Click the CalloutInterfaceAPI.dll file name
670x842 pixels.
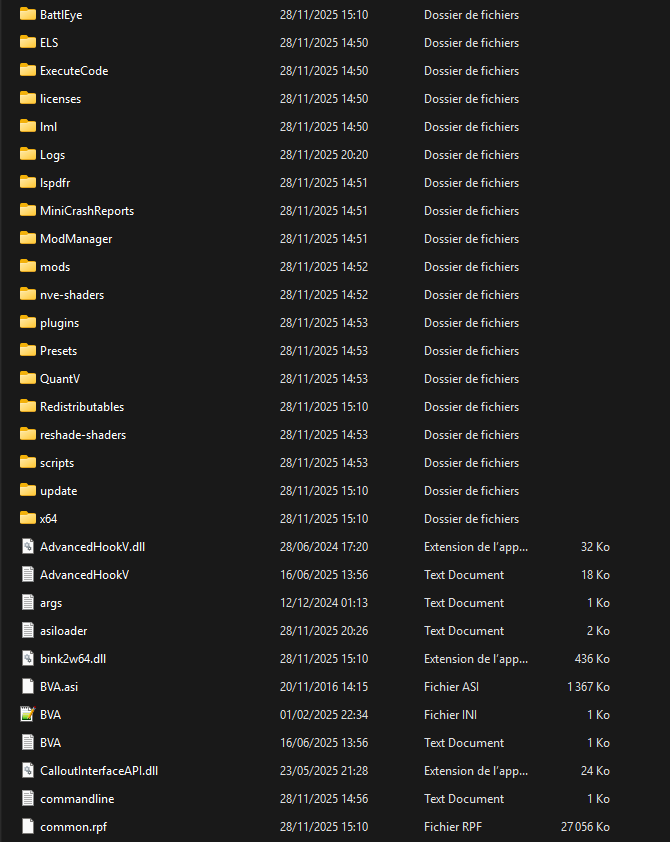pos(99,771)
